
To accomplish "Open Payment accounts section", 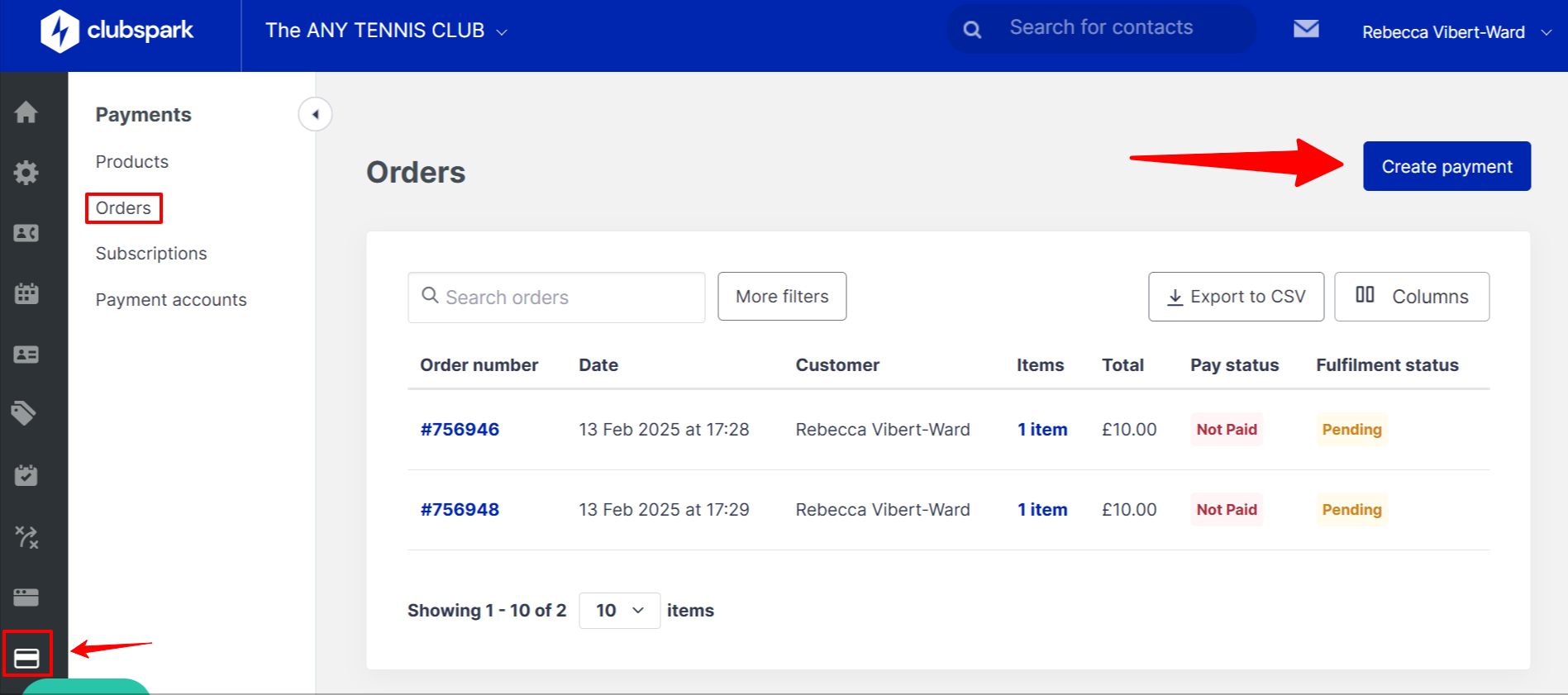I will pos(171,300).
